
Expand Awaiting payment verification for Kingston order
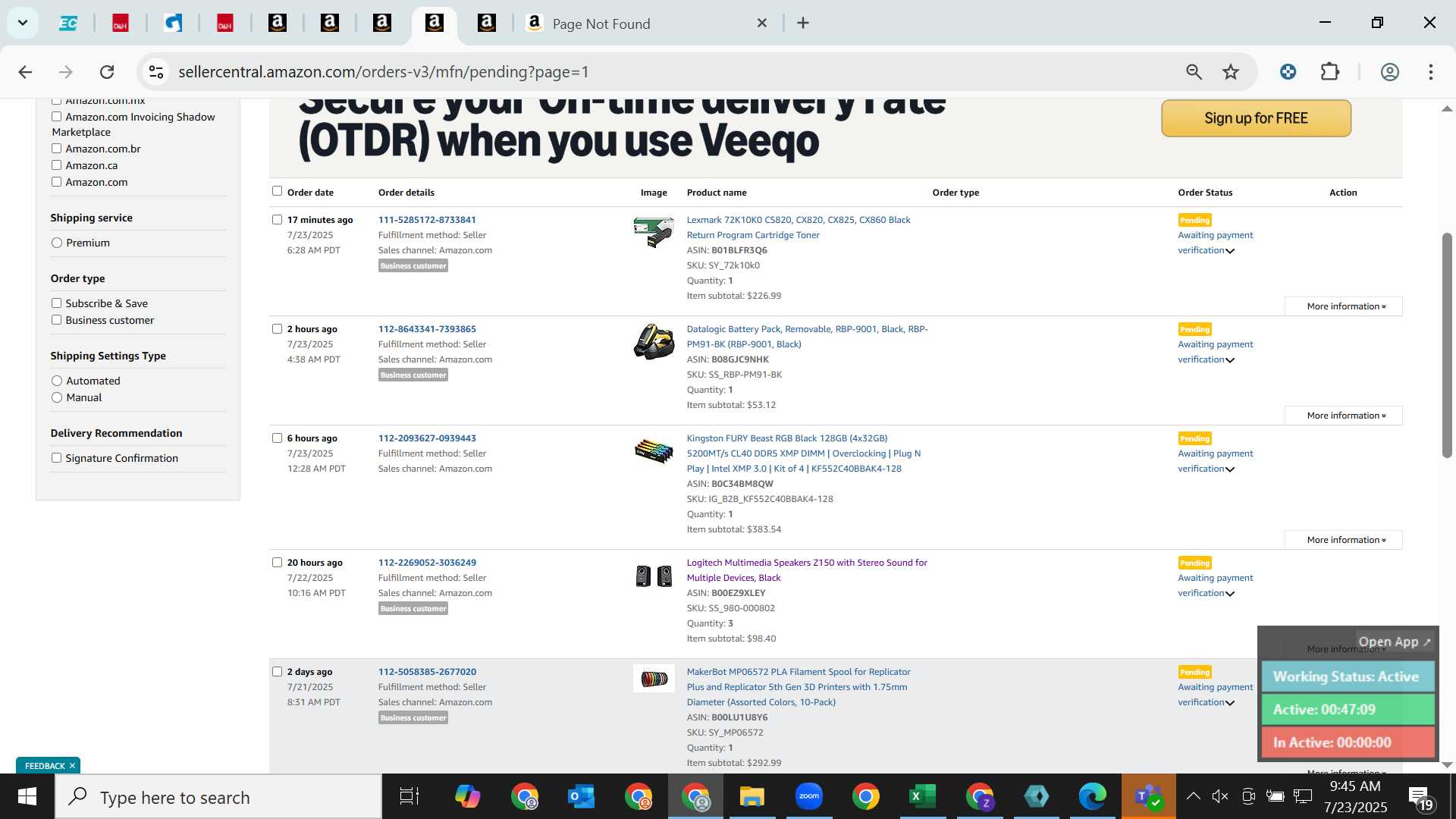1215,461
